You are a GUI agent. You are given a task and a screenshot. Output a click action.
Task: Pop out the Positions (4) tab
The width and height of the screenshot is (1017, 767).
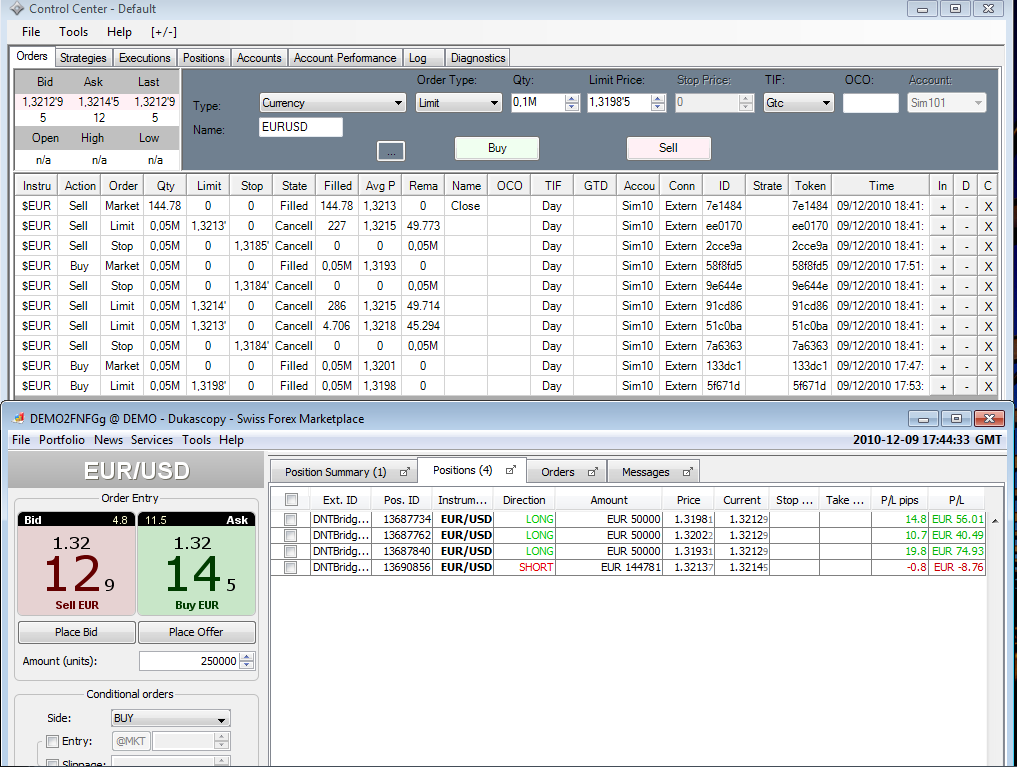511,470
